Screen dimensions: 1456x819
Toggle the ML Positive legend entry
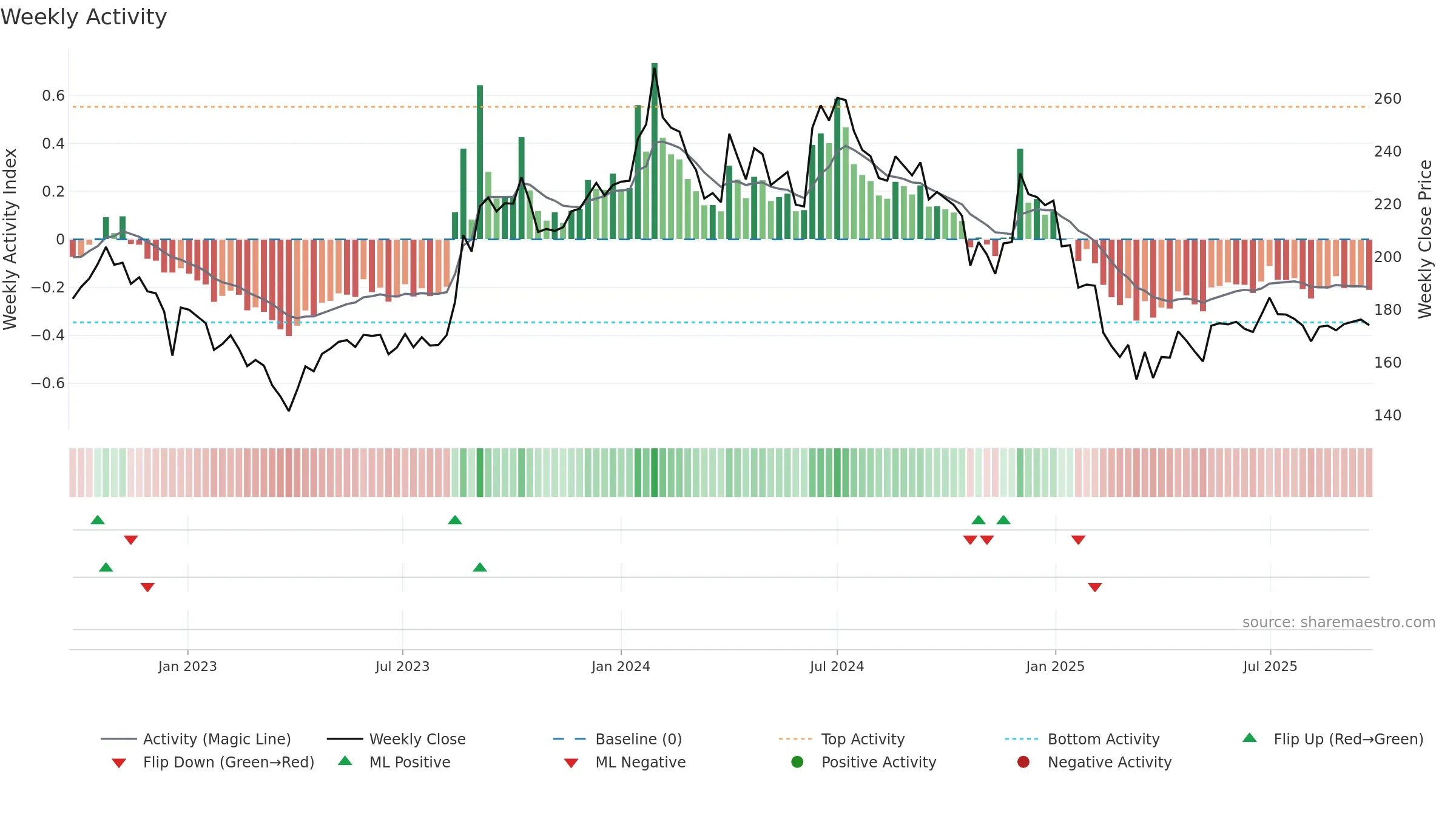pyautogui.click(x=394, y=762)
